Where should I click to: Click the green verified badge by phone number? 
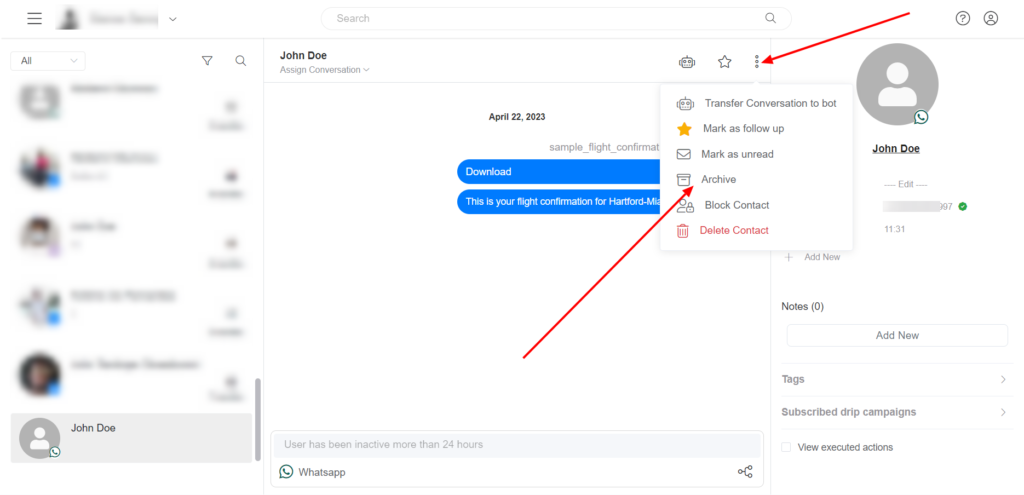click(963, 206)
